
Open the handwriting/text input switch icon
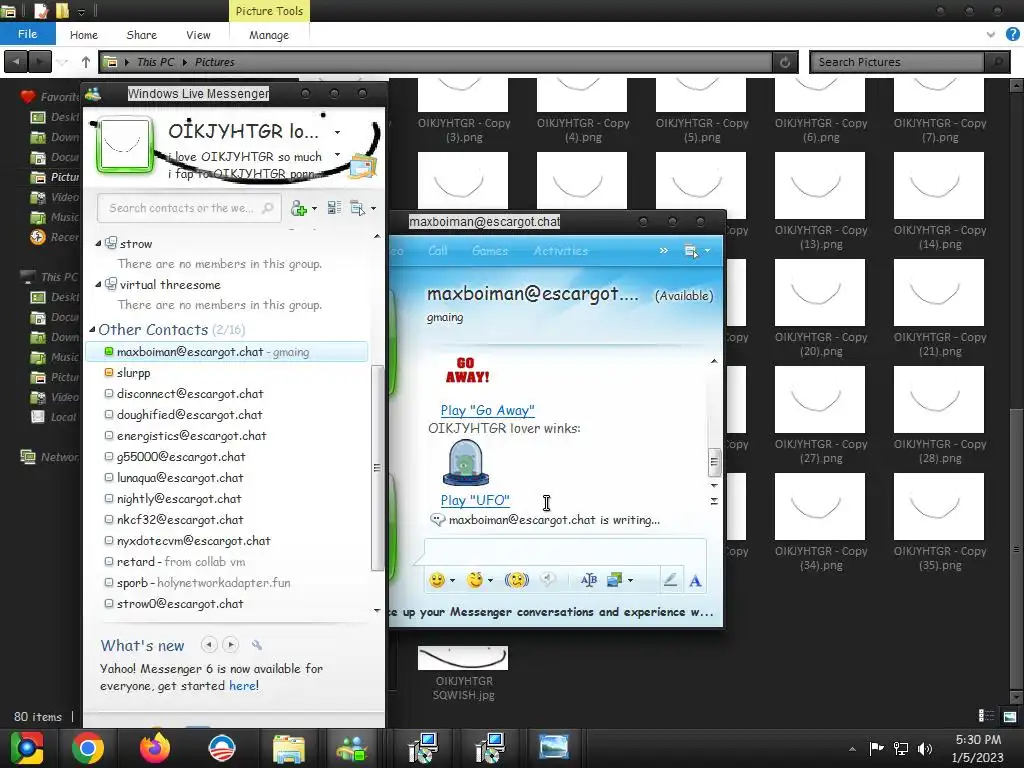[x=588, y=580]
